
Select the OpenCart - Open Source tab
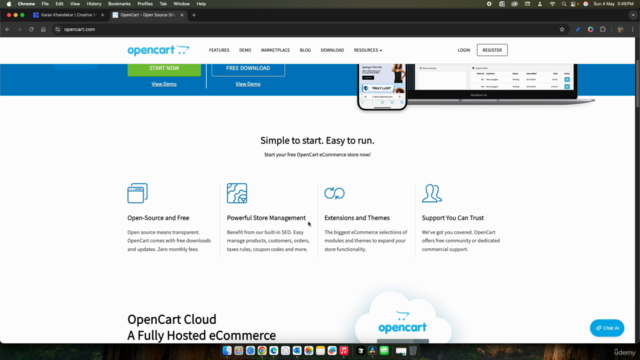[148, 15]
